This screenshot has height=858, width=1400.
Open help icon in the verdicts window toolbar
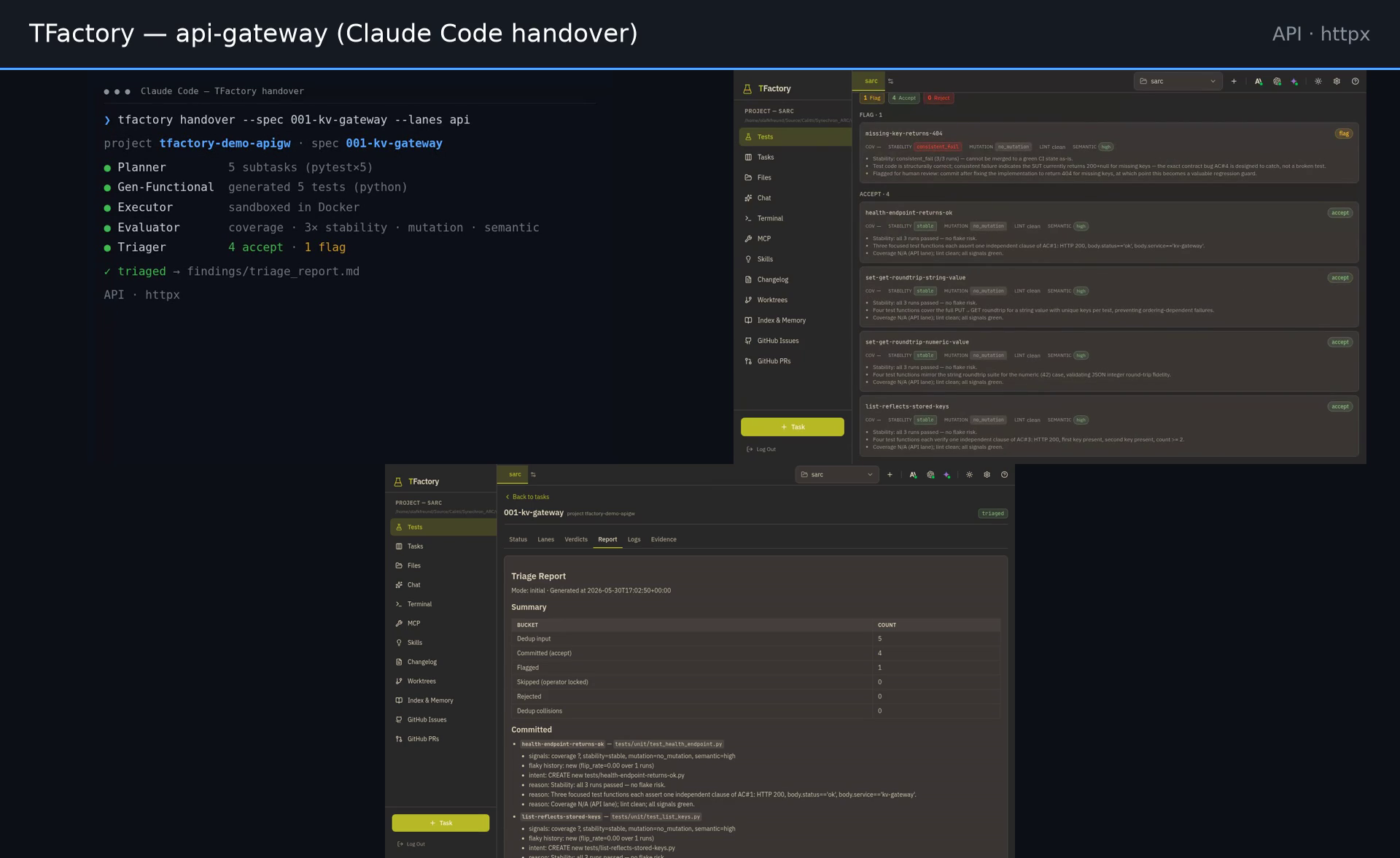point(1356,82)
